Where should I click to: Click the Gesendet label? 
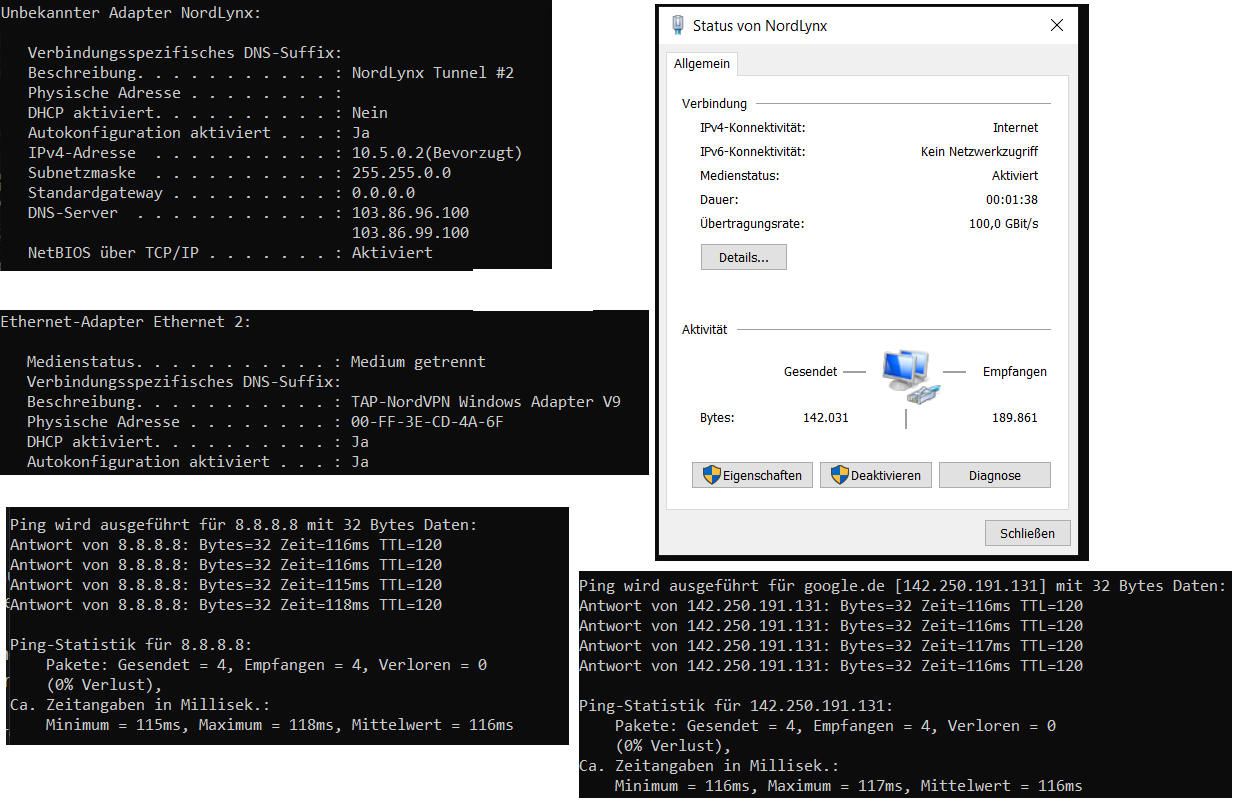[810, 372]
